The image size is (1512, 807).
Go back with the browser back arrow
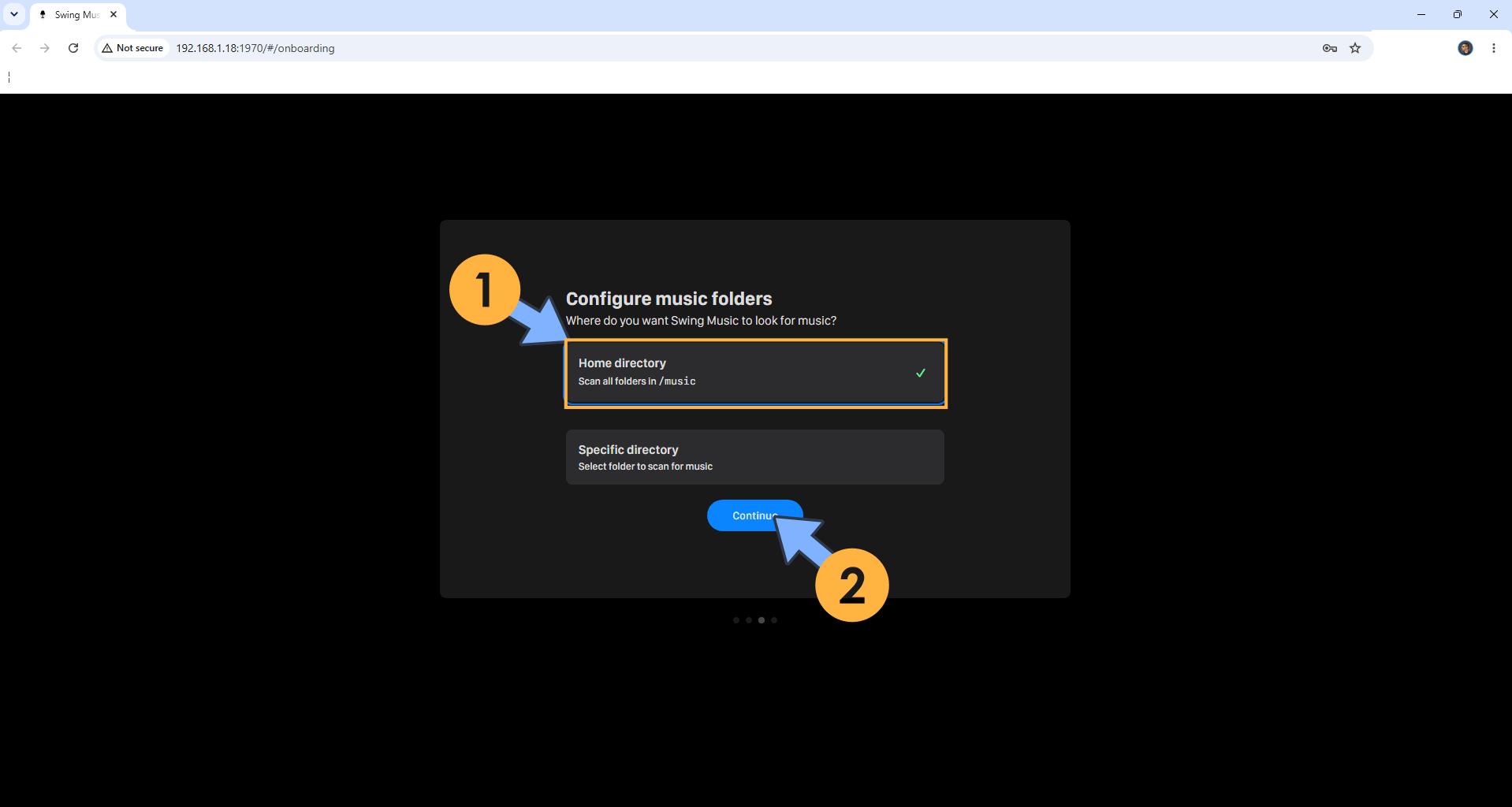[17, 48]
